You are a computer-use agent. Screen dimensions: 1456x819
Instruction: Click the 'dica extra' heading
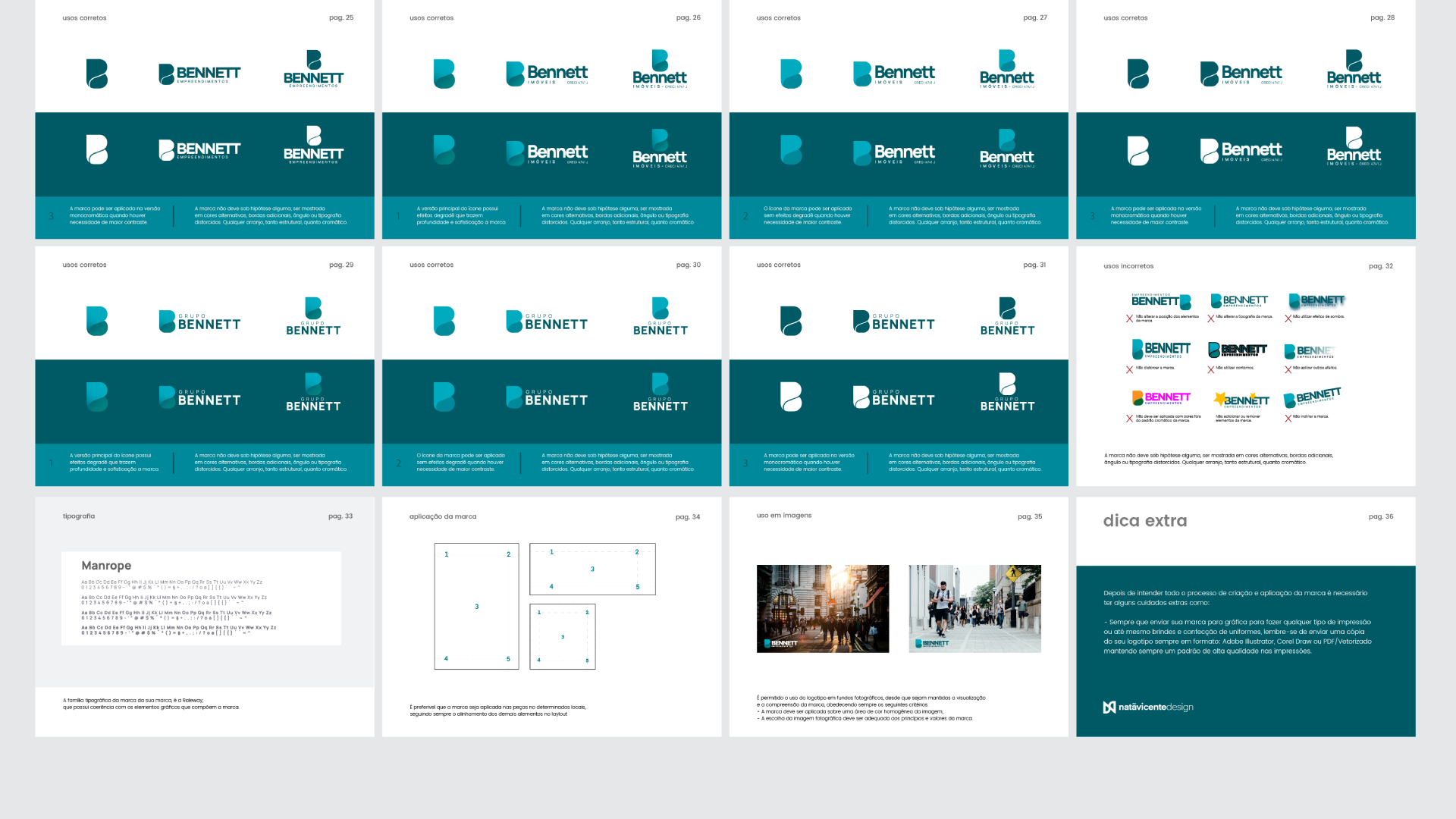(x=1144, y=521)
